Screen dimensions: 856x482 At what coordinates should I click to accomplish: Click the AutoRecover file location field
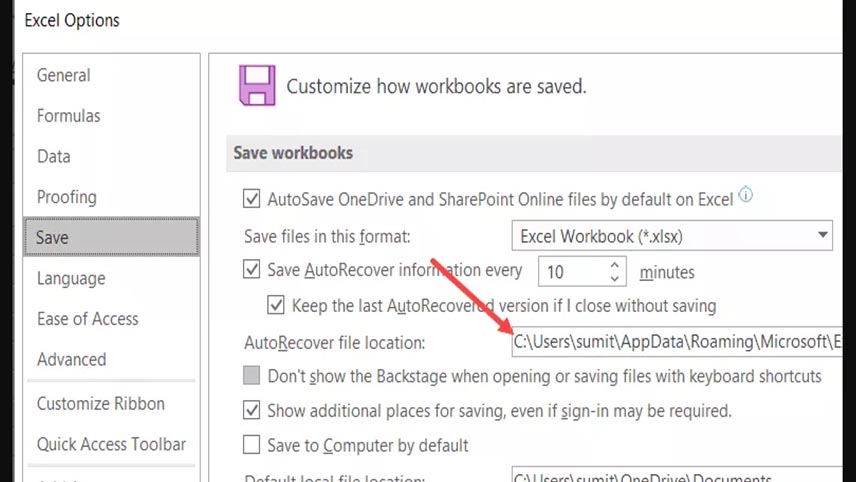coord(677,342)
